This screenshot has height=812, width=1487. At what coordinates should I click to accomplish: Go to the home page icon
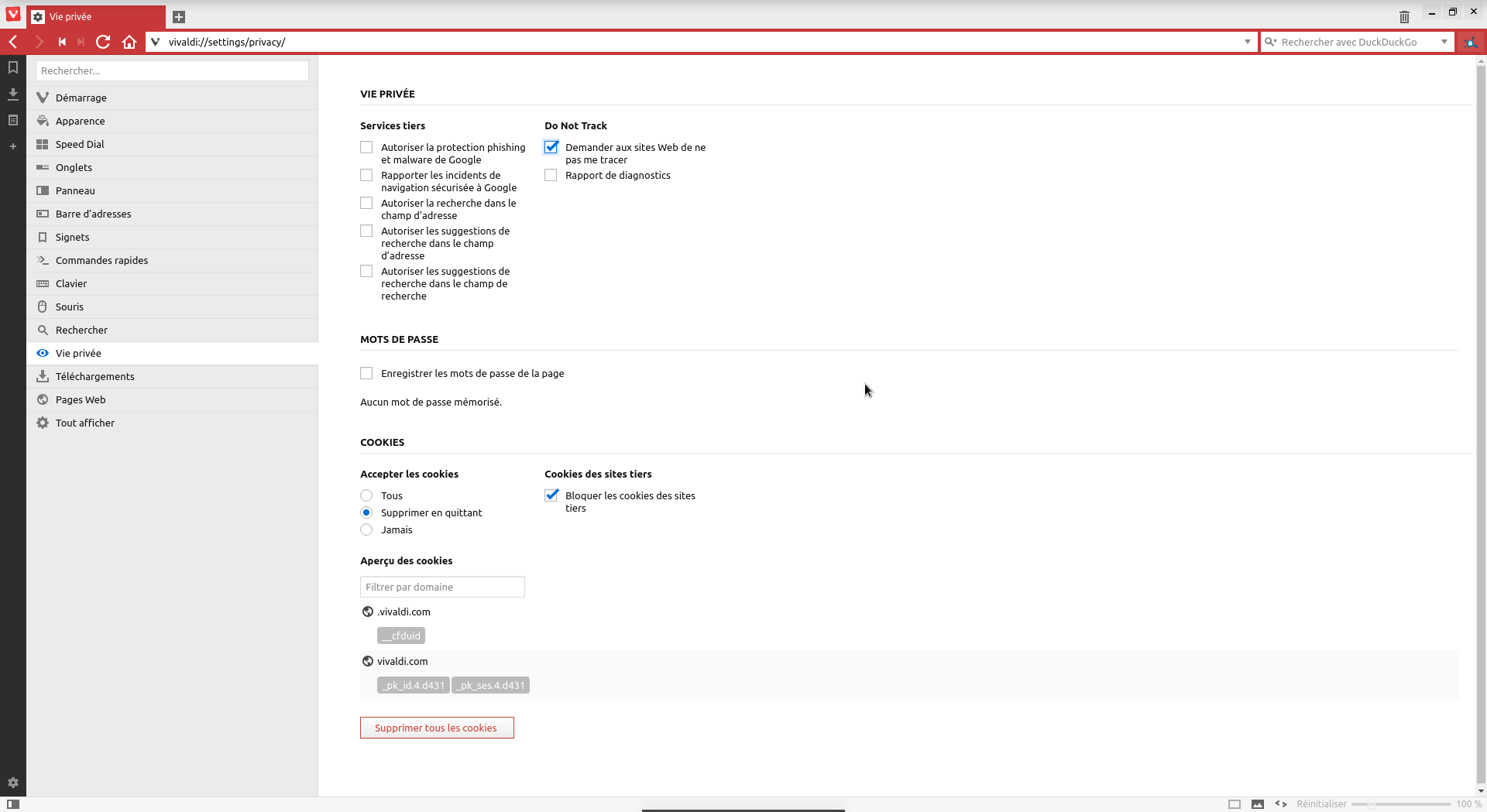click(129, 42)
